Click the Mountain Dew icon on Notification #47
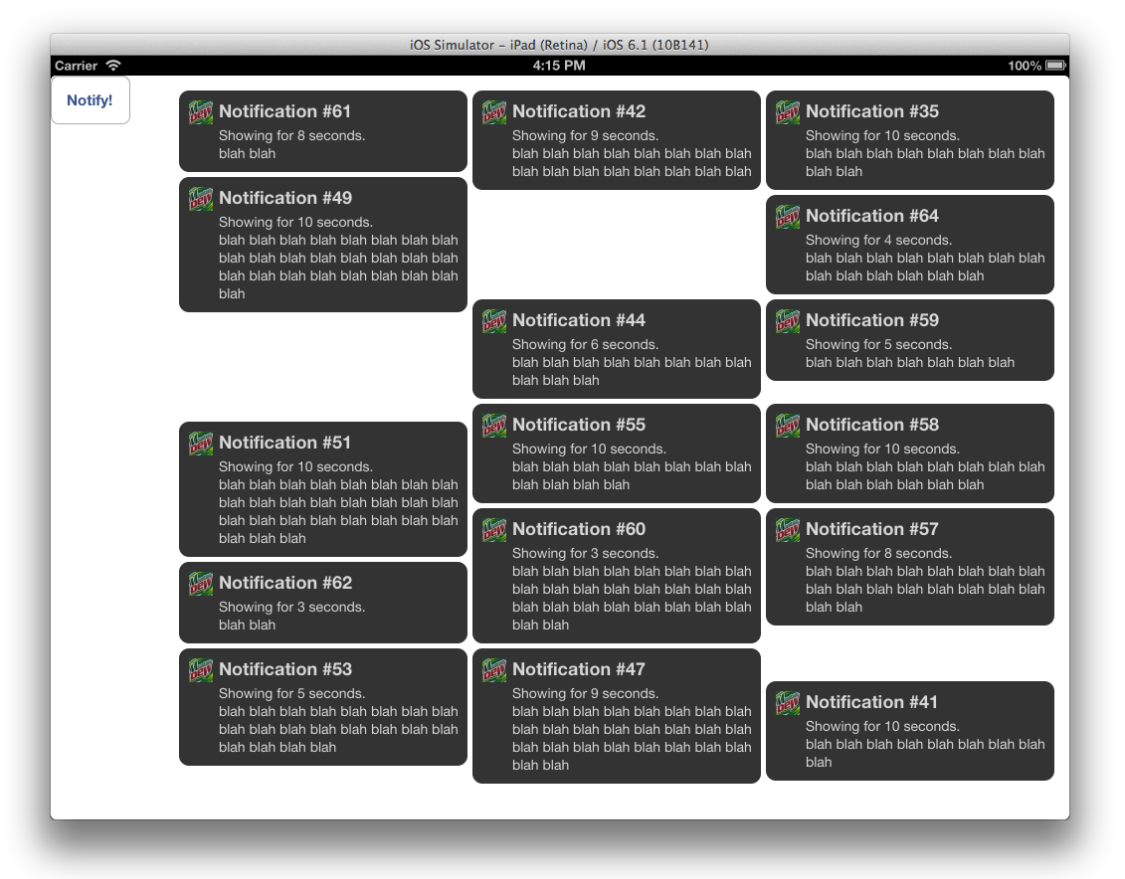Screen dimensions: 1125x879 tap(494, 670)
